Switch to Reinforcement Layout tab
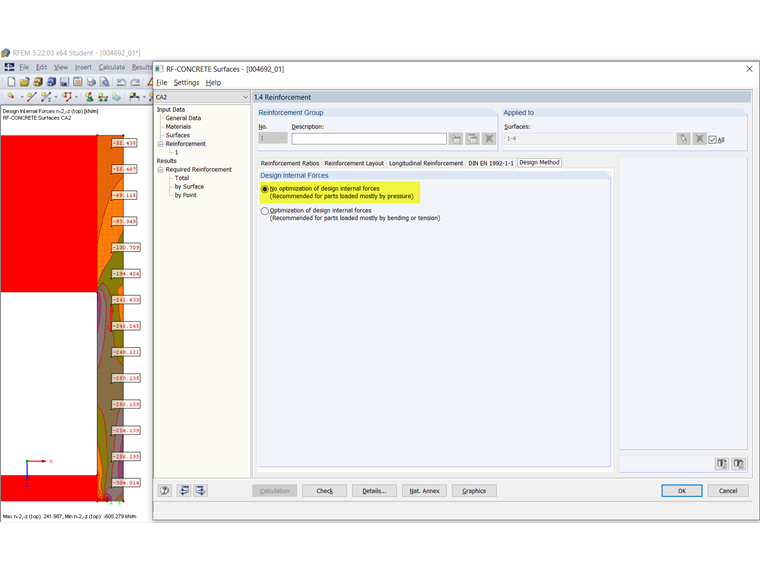This screenshot has width=760, height=570. [x=354, y=163]
